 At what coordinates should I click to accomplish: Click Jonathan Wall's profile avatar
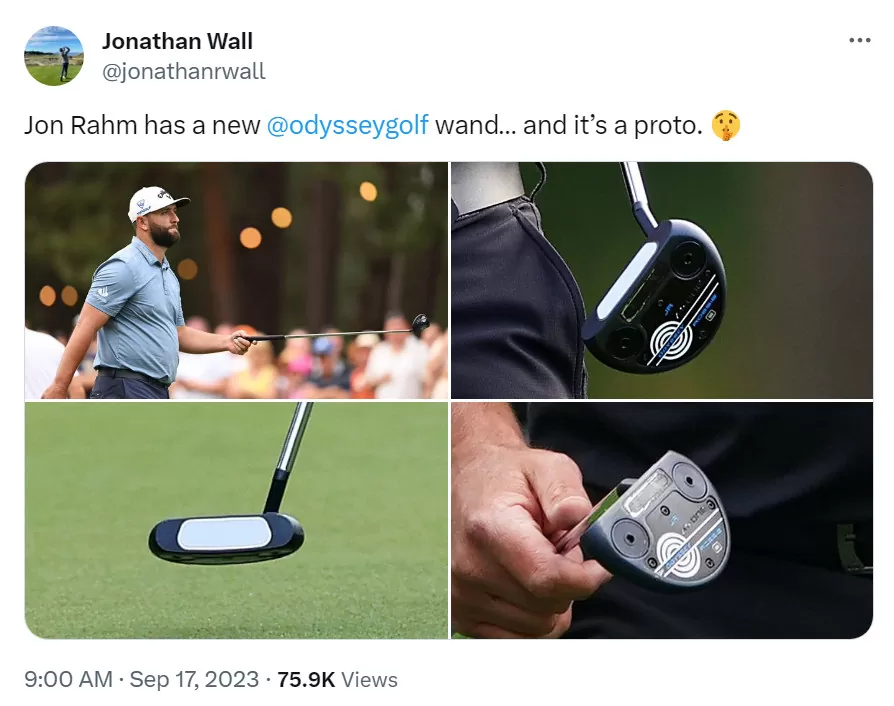click(x=54, y=56)
